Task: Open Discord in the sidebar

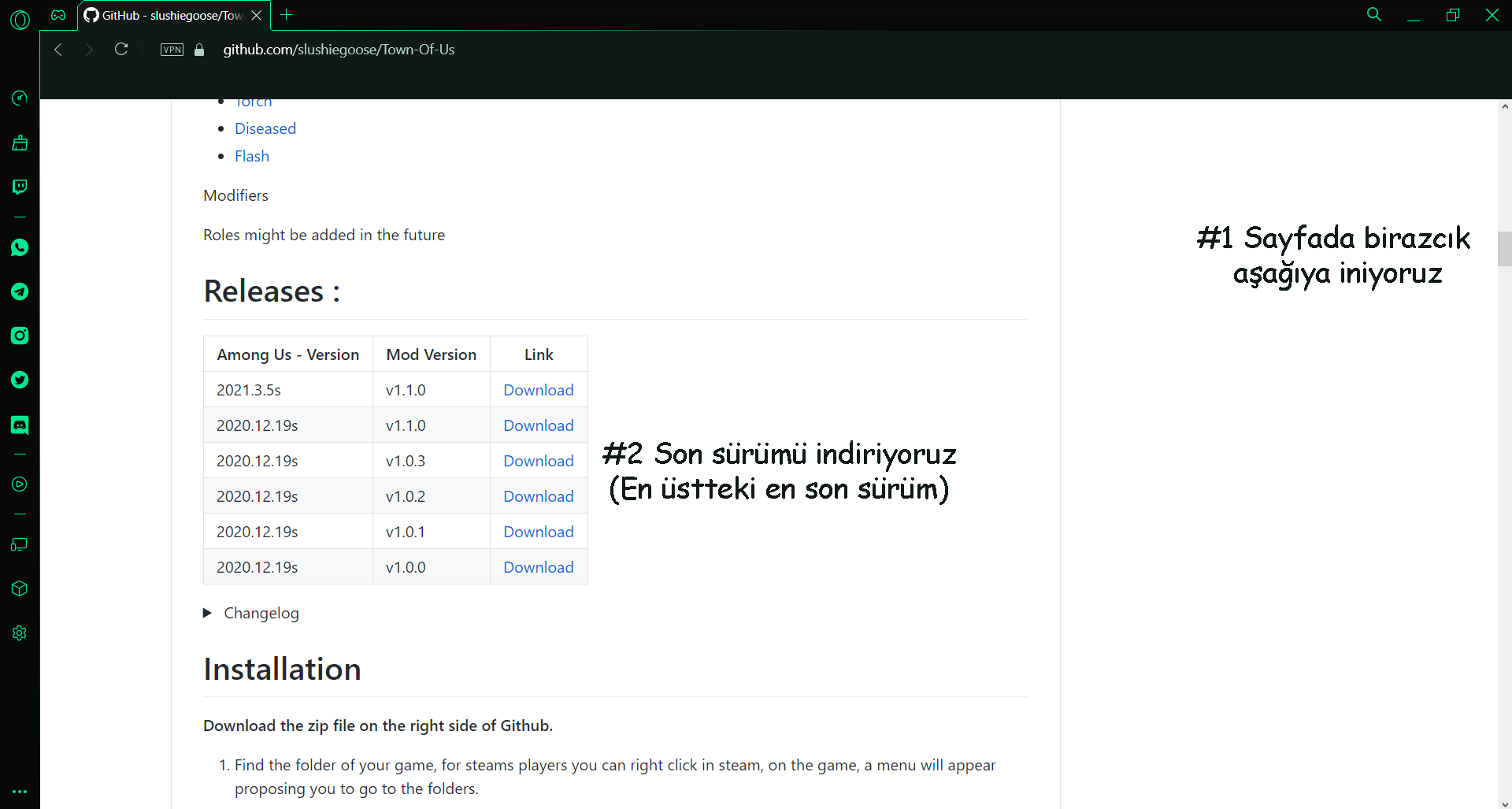Action: (x=20, y=425)
